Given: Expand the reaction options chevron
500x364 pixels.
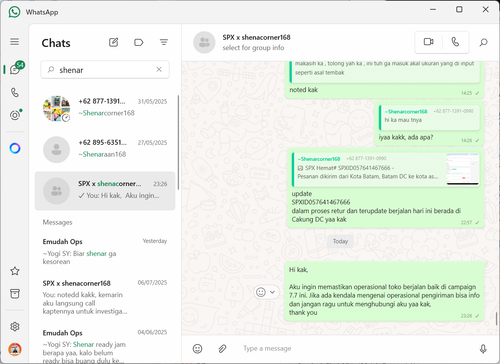Looking at the screenshot, I should click(x=272, y=292).
